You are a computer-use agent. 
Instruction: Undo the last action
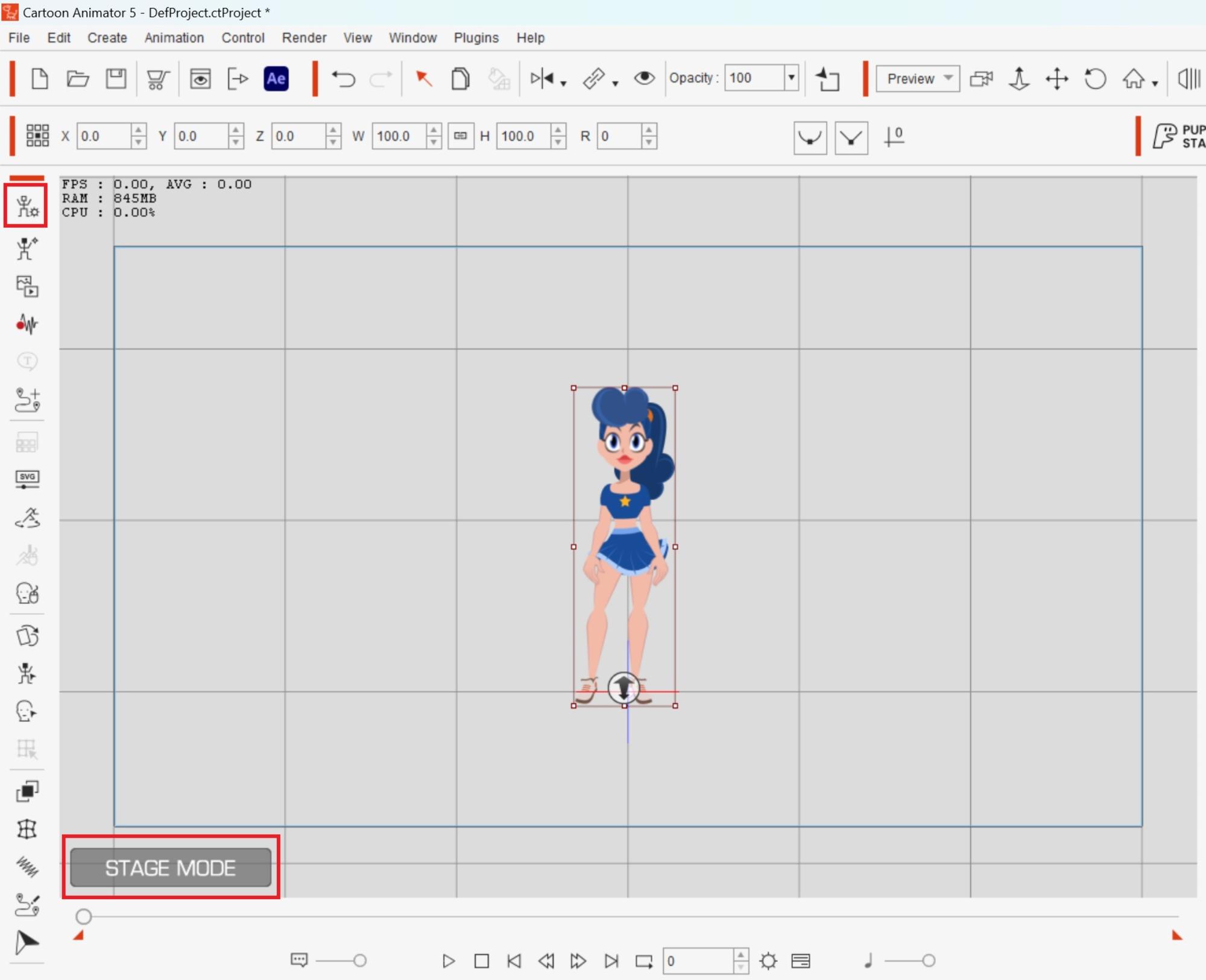pyautogui.click(x=344, y=79)
